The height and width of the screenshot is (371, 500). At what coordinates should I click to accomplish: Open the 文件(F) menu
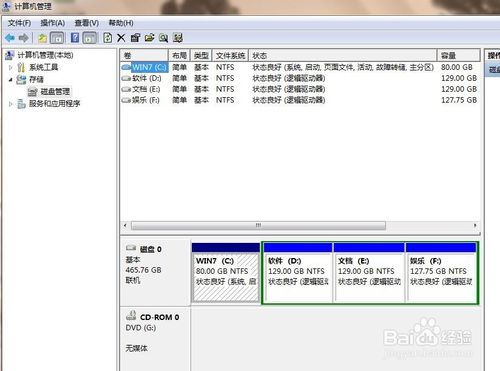click(x=19, y=23)
